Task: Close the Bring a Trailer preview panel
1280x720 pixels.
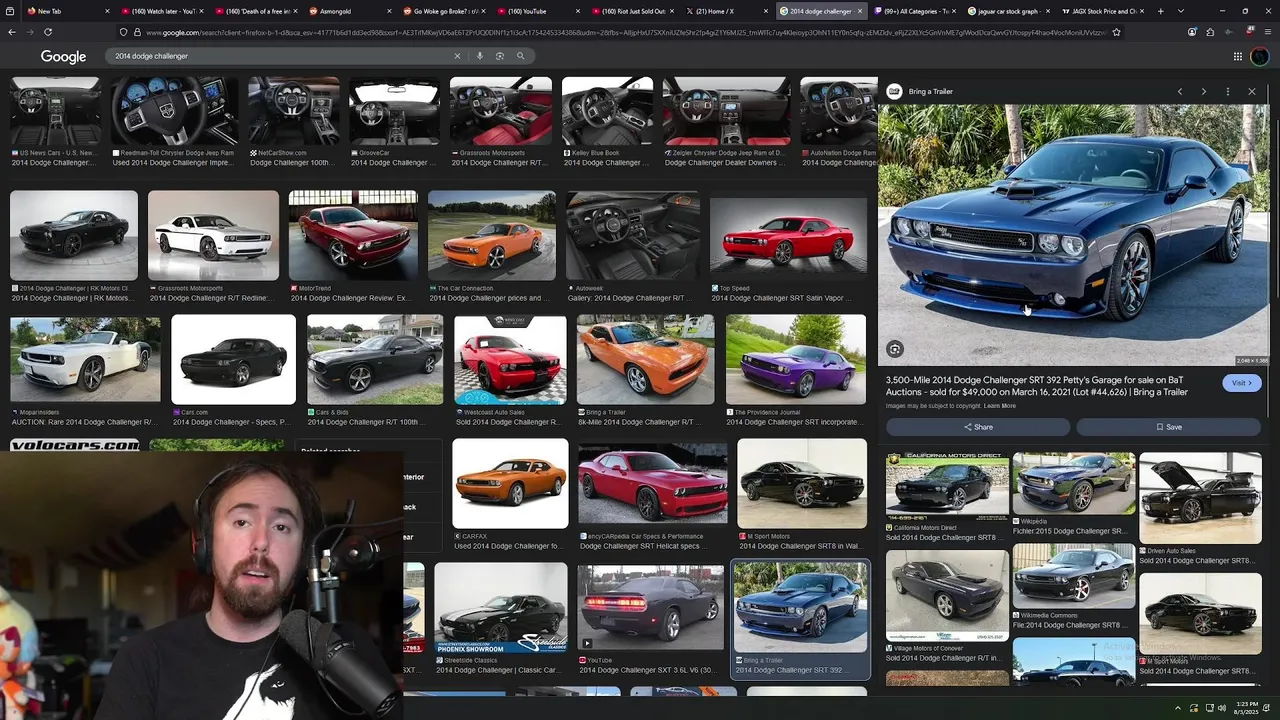Action: [1252, 92]
